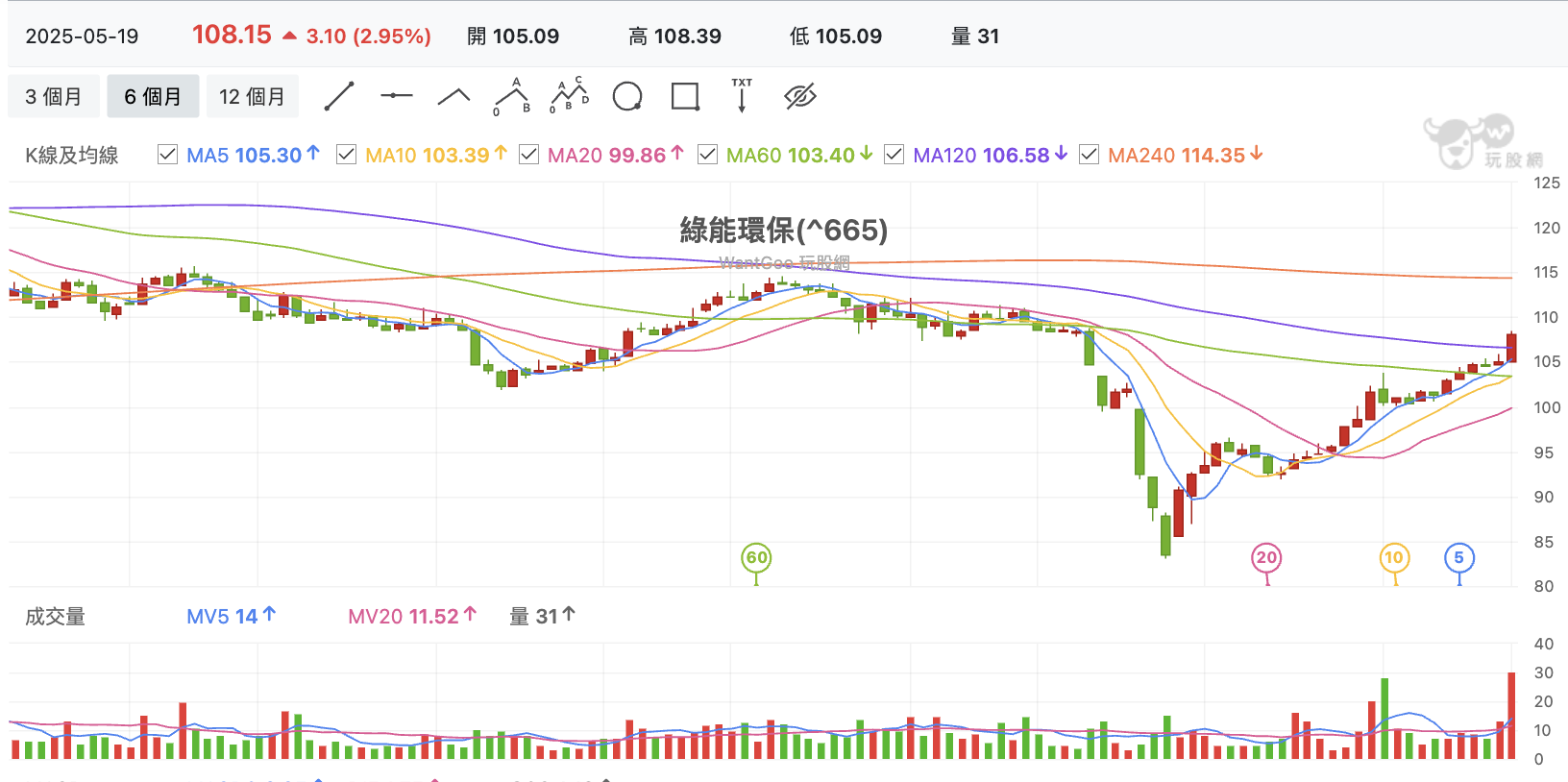
Task: Click the MV20 11.52 volume average label
Action: (x=412, y=616)
